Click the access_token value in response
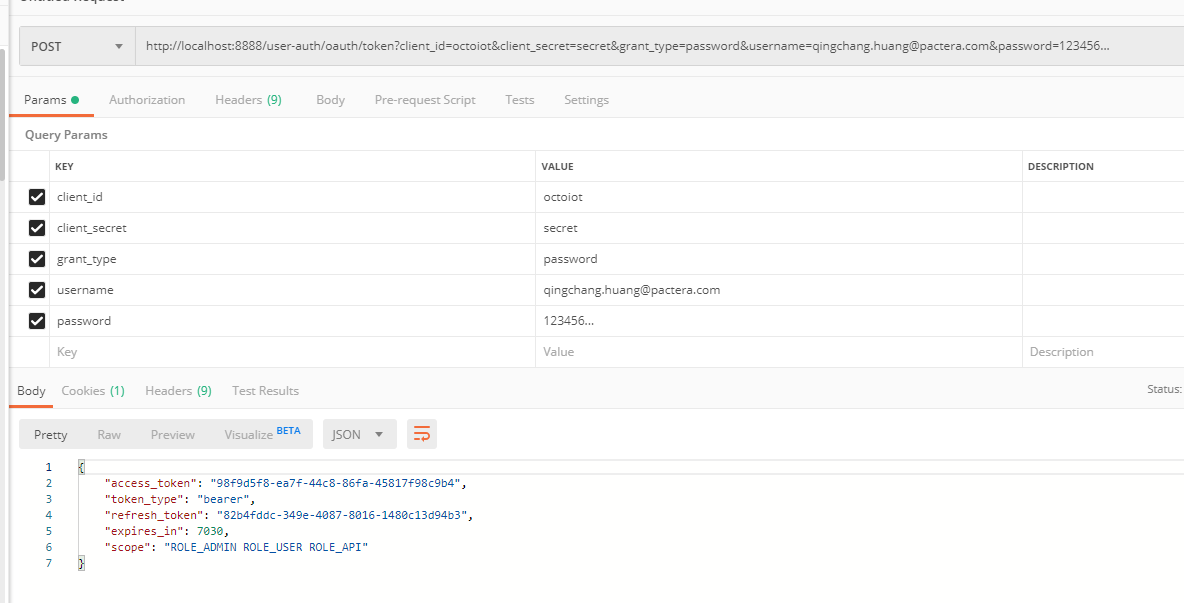 click(335, 484)
